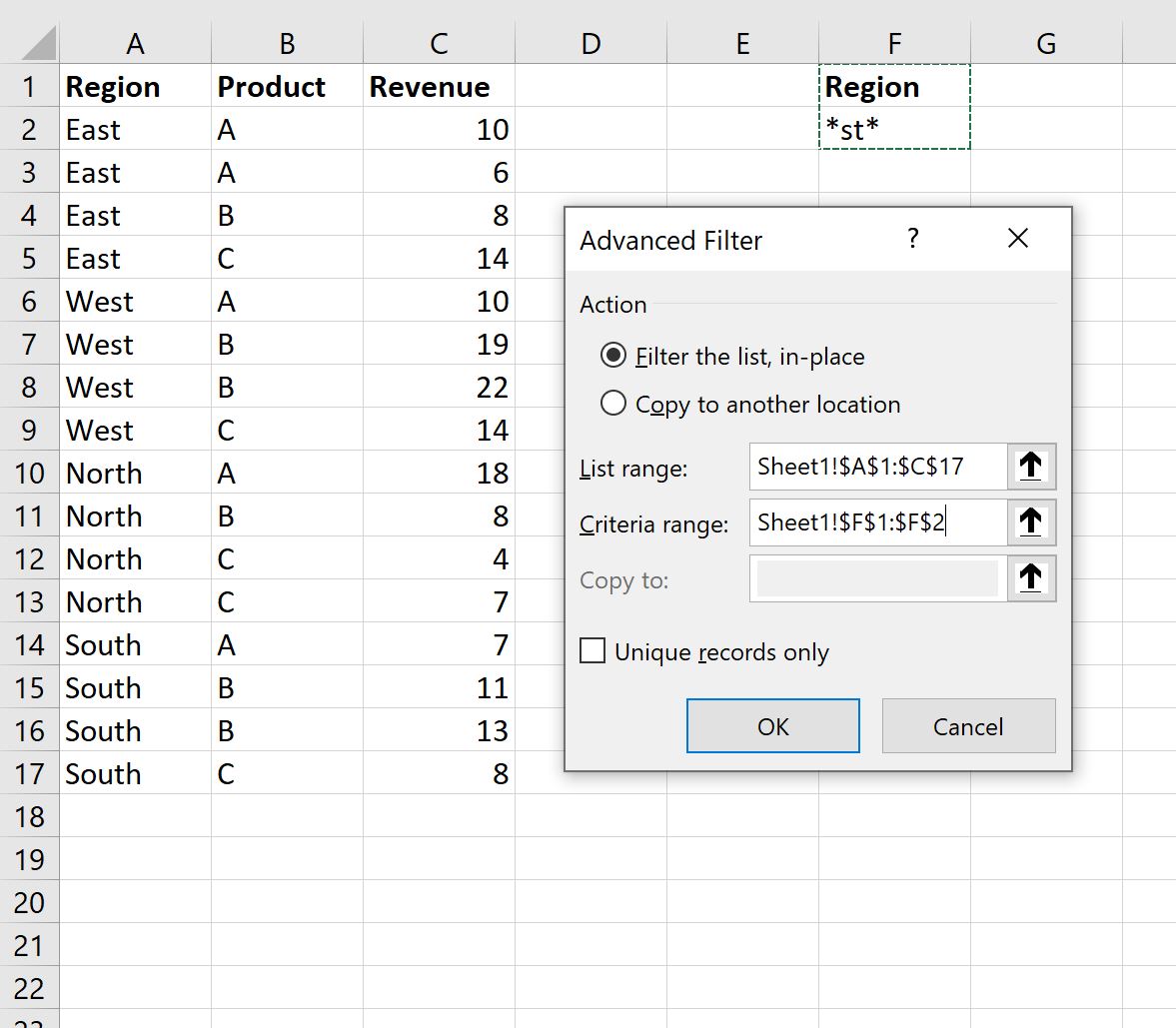The width and height of the screenshot is (1176, 1028).
Task: Click the Criteria range selector arrow icon
Action: [x=1031, y=522]
